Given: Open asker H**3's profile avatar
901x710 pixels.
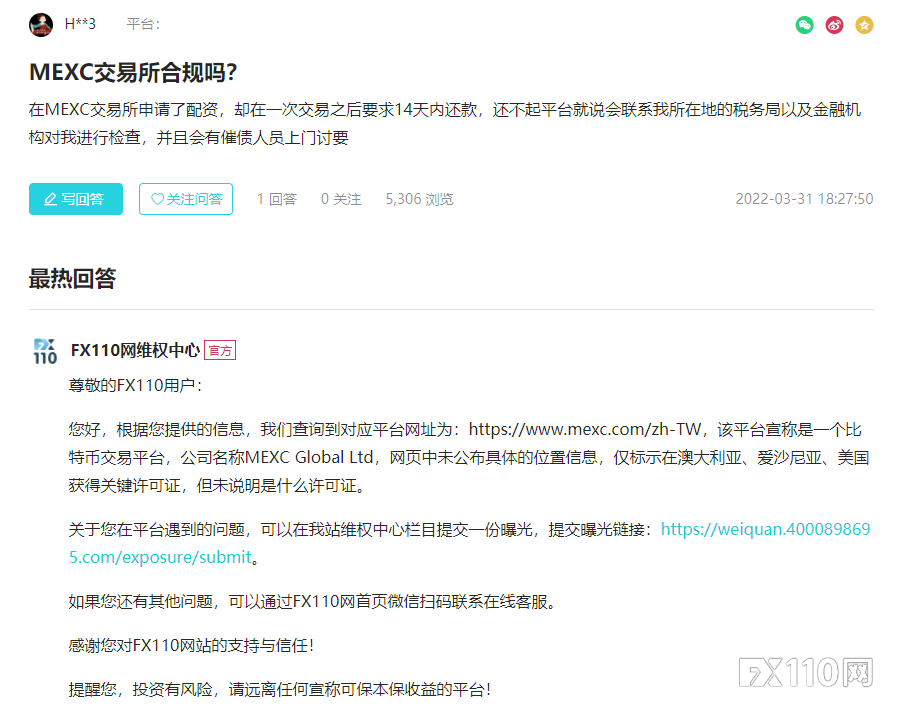Looking at the screenshot, I should coord(41,25).
